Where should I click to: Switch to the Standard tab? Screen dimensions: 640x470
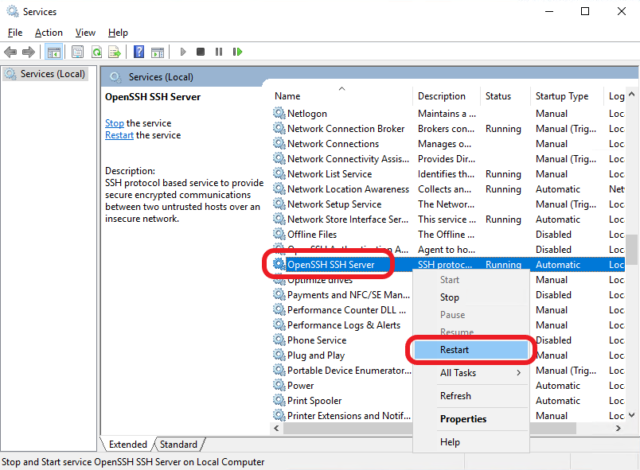[x=178, y=444]
